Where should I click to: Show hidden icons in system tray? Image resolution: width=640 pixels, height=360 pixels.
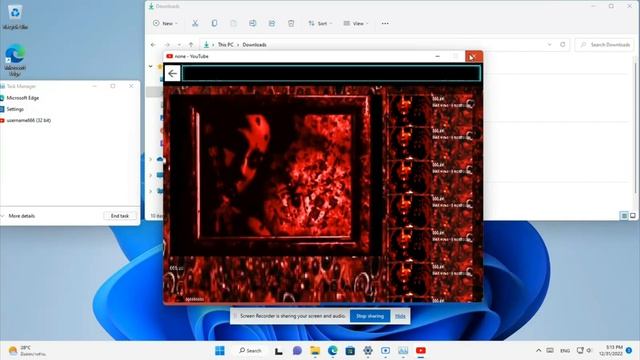538,351
